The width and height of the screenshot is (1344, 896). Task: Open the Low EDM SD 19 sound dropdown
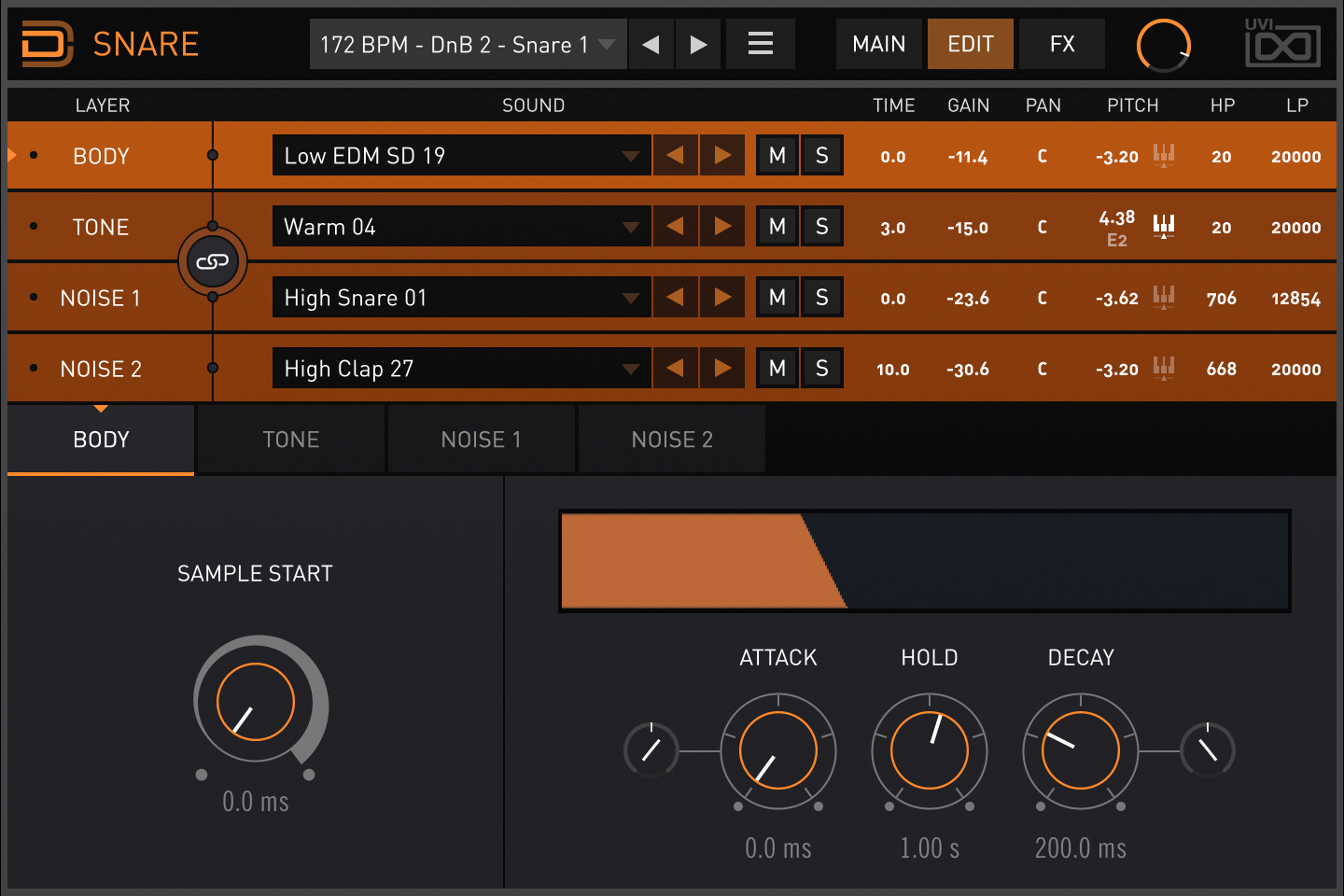(x=631, y=156)
